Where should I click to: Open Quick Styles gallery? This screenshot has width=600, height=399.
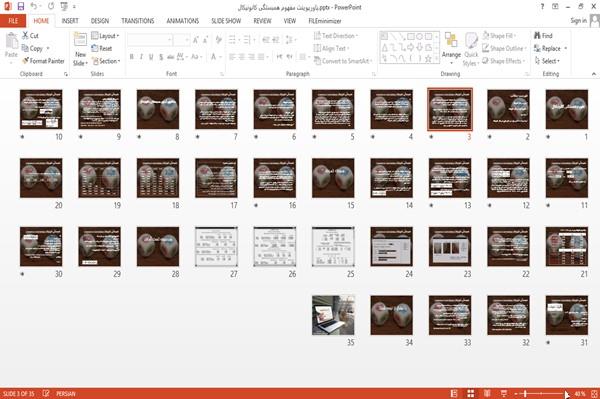[471, 49]
